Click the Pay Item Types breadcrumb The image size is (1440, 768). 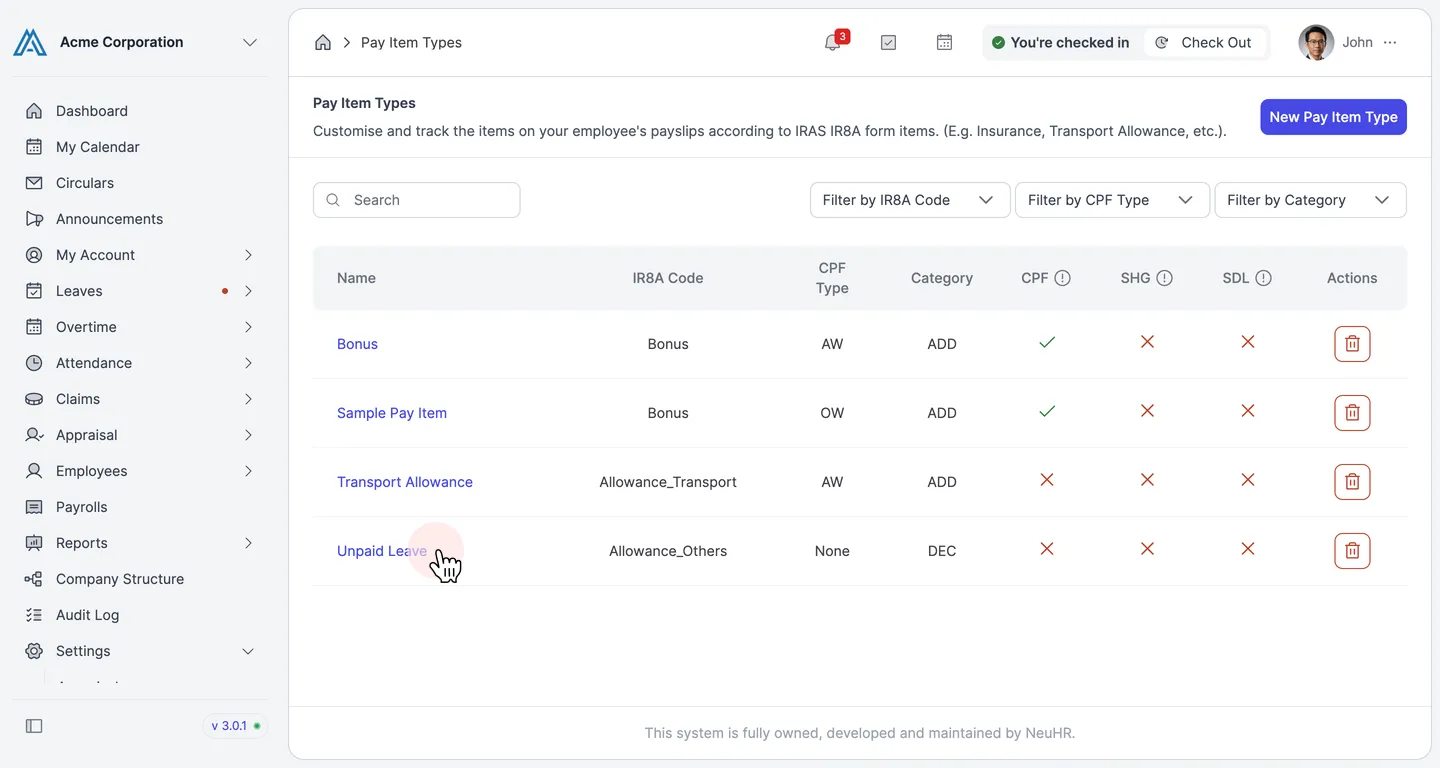[411, 42]
